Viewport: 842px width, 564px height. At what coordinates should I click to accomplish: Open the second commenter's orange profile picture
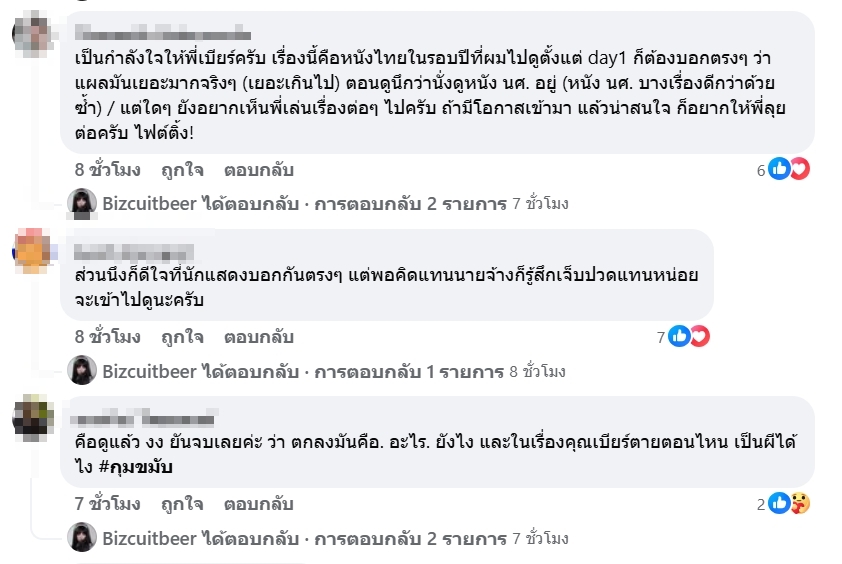(32, 251)
